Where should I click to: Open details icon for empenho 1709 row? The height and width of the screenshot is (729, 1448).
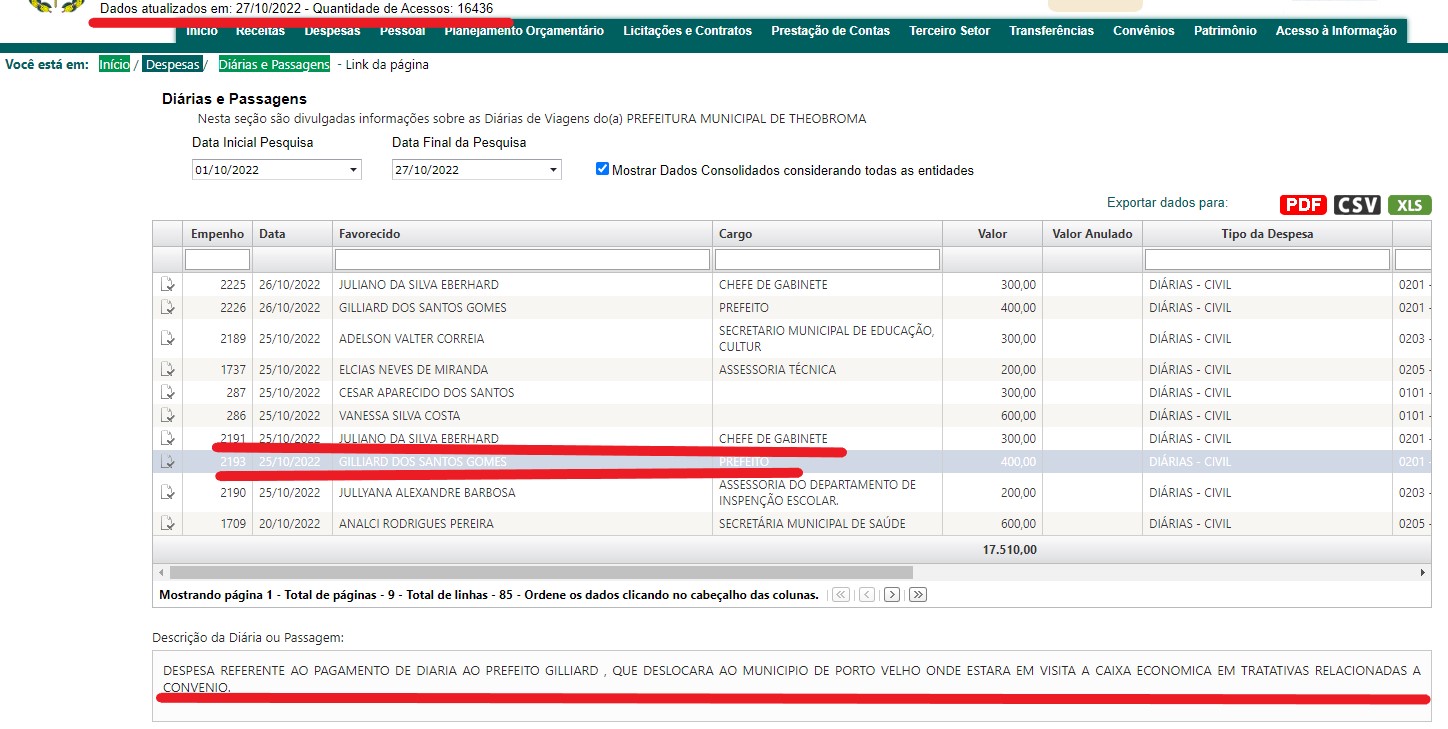[x=168, y=524]
